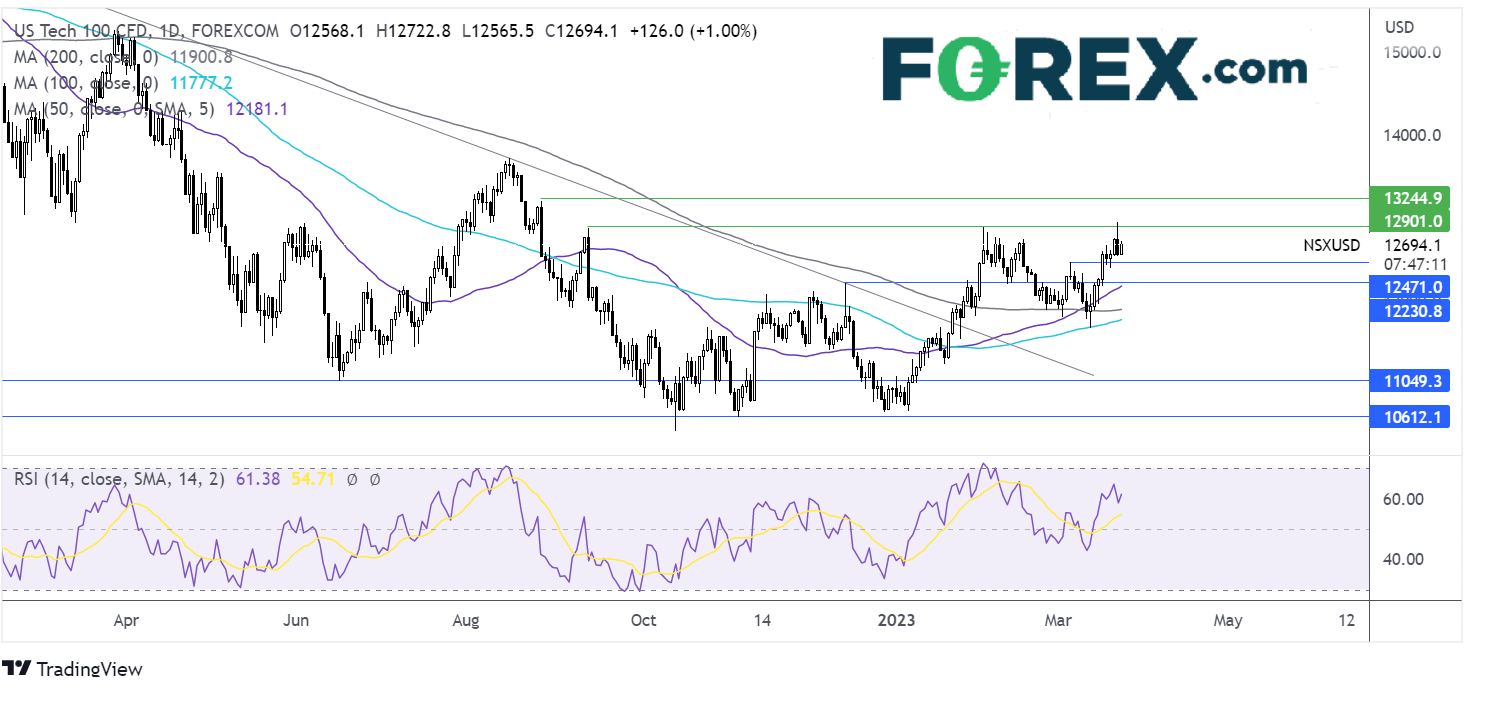Click the May date axis label
This screenshot has width=1490, height=728.
[x=1228, y=620]
